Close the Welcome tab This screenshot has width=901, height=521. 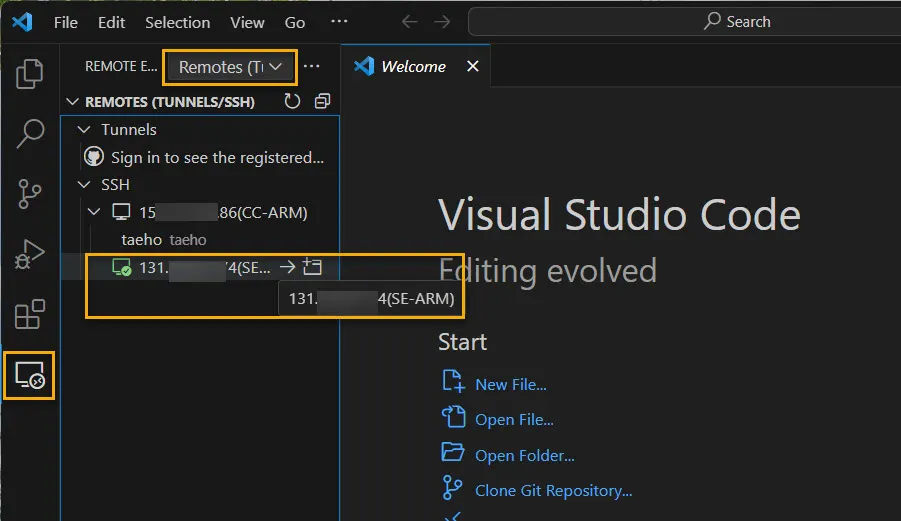[473, 67]
